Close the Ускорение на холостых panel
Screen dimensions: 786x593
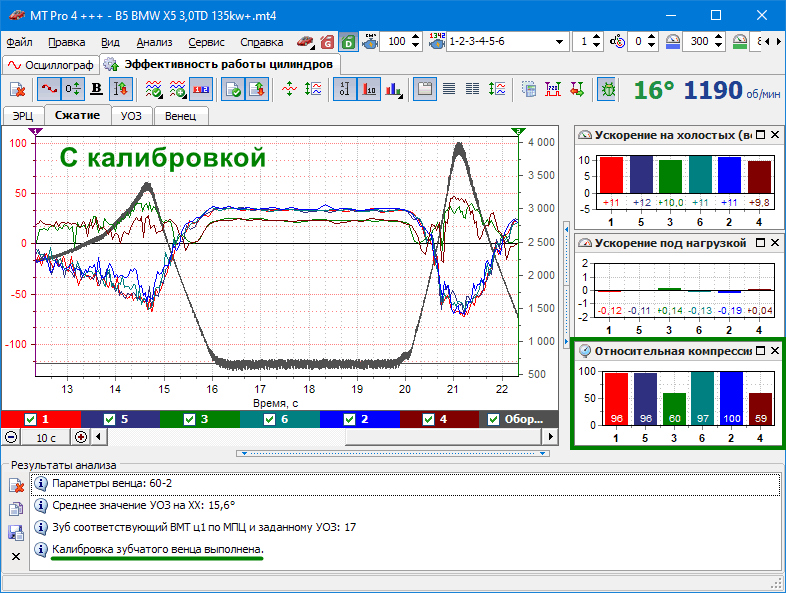coord(775,134)
